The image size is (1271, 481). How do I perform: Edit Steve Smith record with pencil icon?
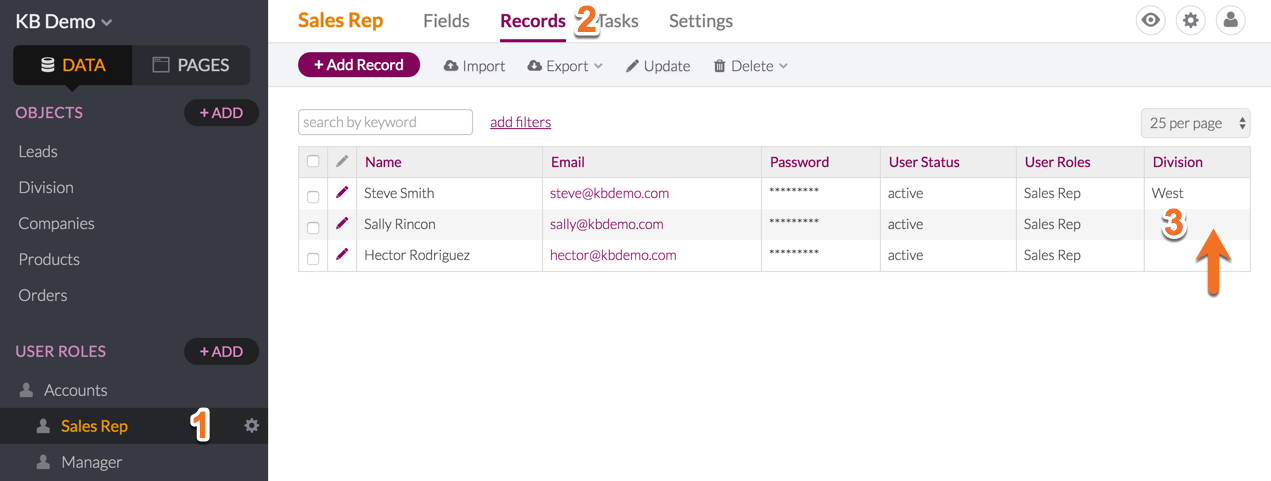coord(342,192)
